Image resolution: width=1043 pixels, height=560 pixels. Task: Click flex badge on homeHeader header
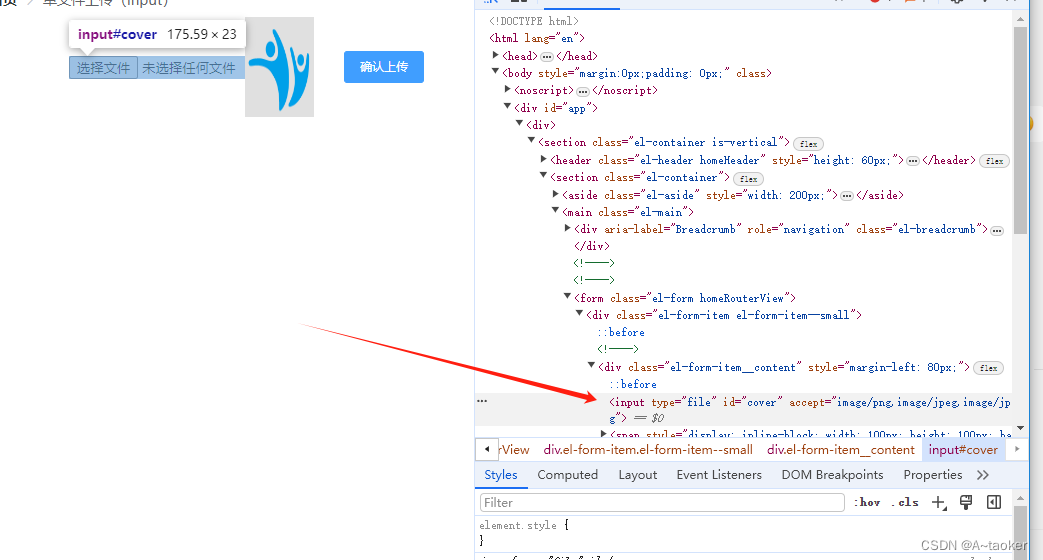(x=994, y=161)
